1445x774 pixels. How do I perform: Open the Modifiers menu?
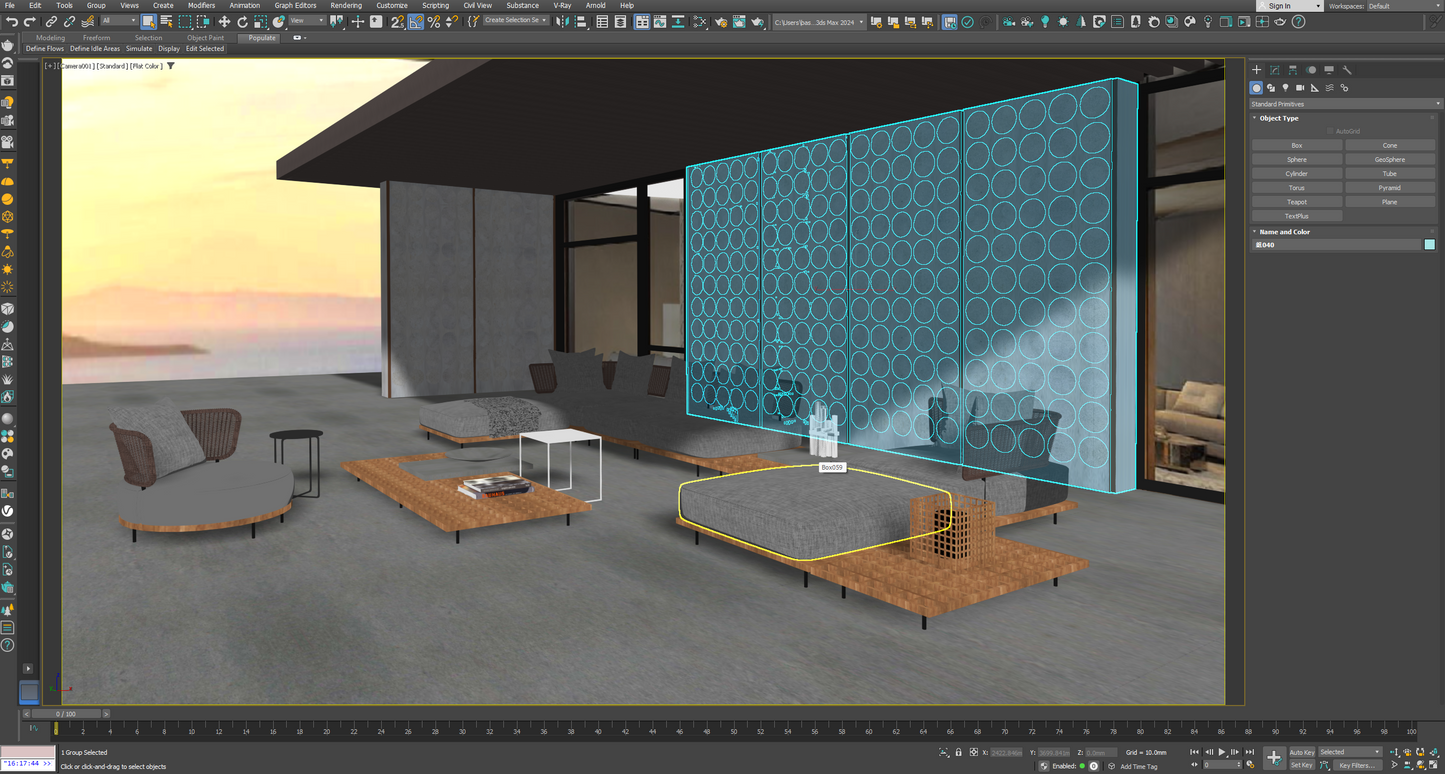point(201,5)
